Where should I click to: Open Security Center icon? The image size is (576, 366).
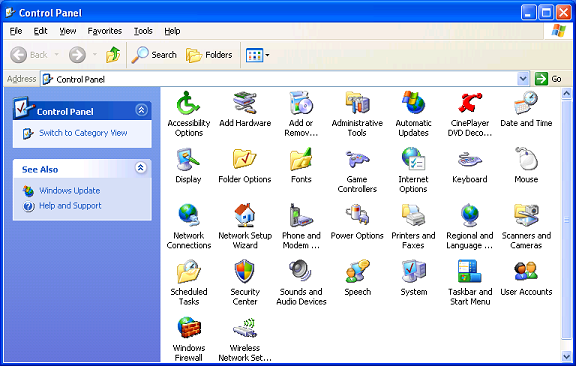[x=245, y=272]
